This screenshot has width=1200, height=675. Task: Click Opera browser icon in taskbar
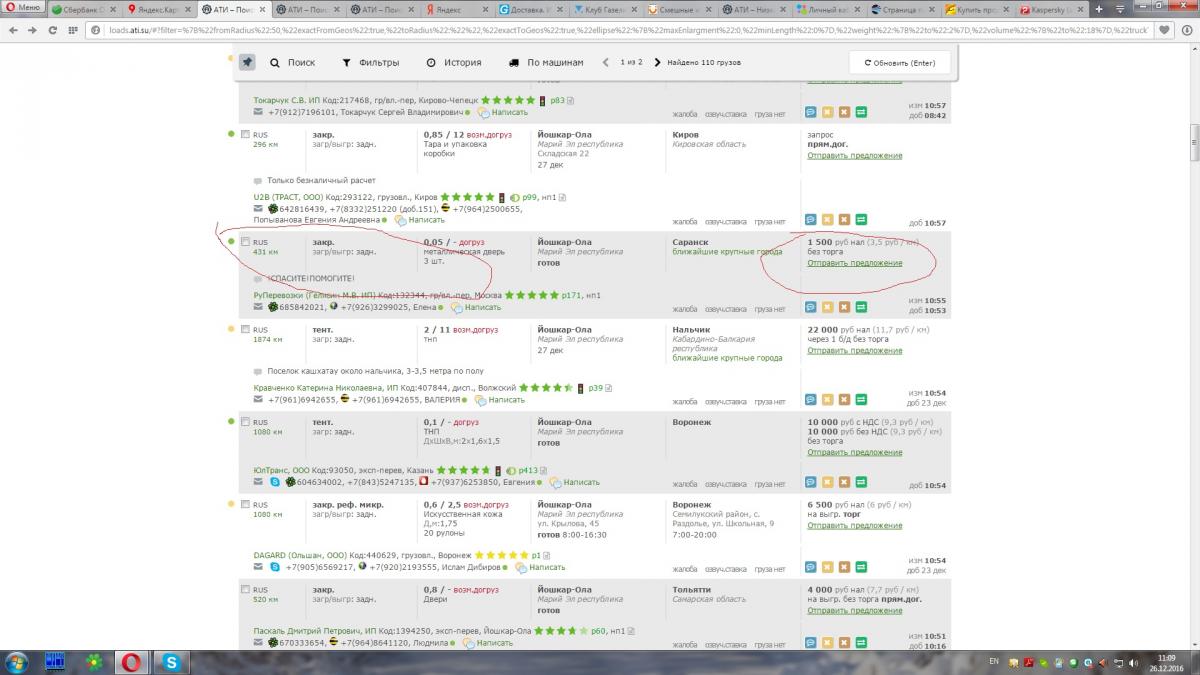point(131,661)
